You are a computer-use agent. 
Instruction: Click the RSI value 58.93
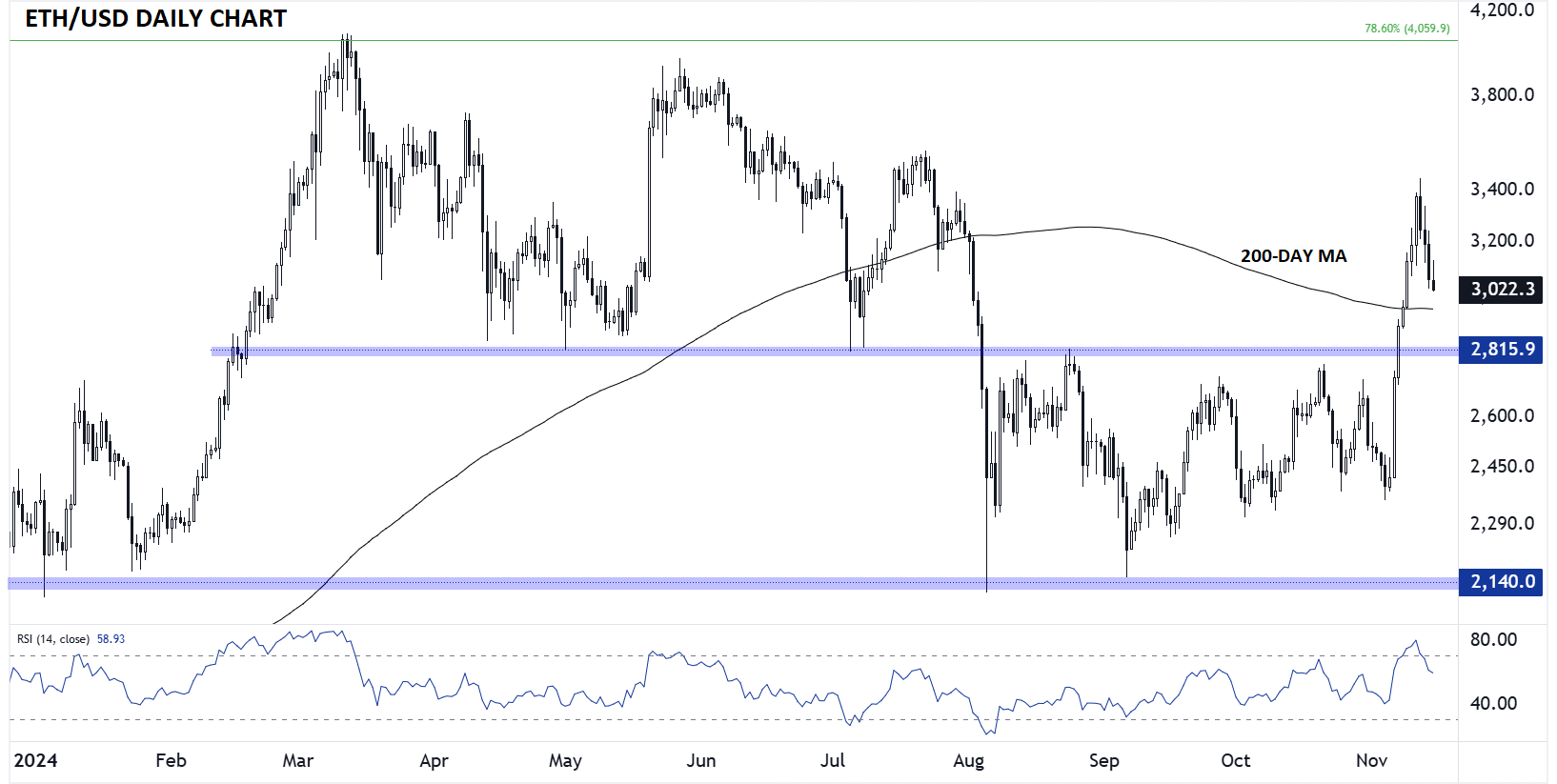point(111,639)
